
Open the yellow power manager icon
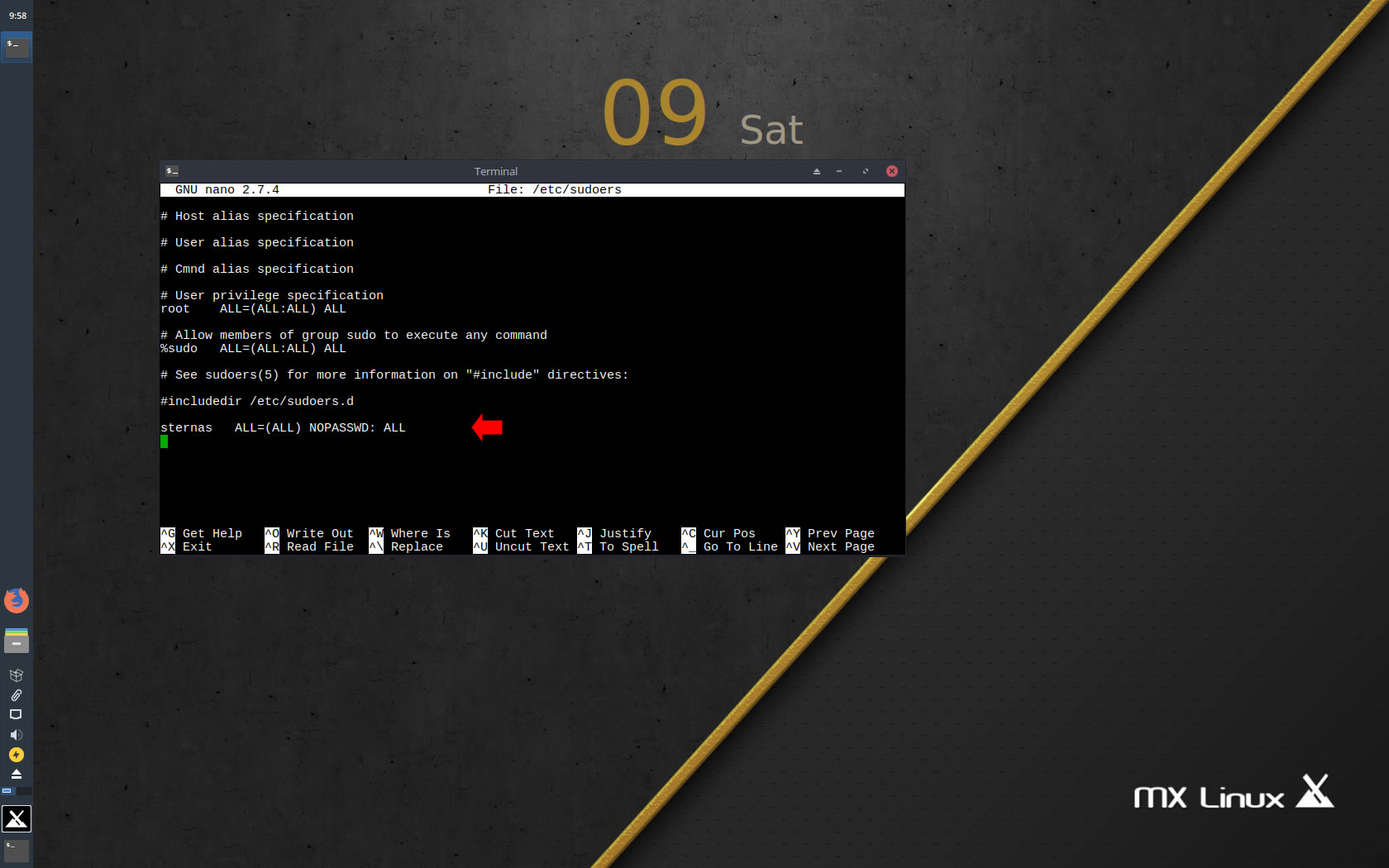16,755
